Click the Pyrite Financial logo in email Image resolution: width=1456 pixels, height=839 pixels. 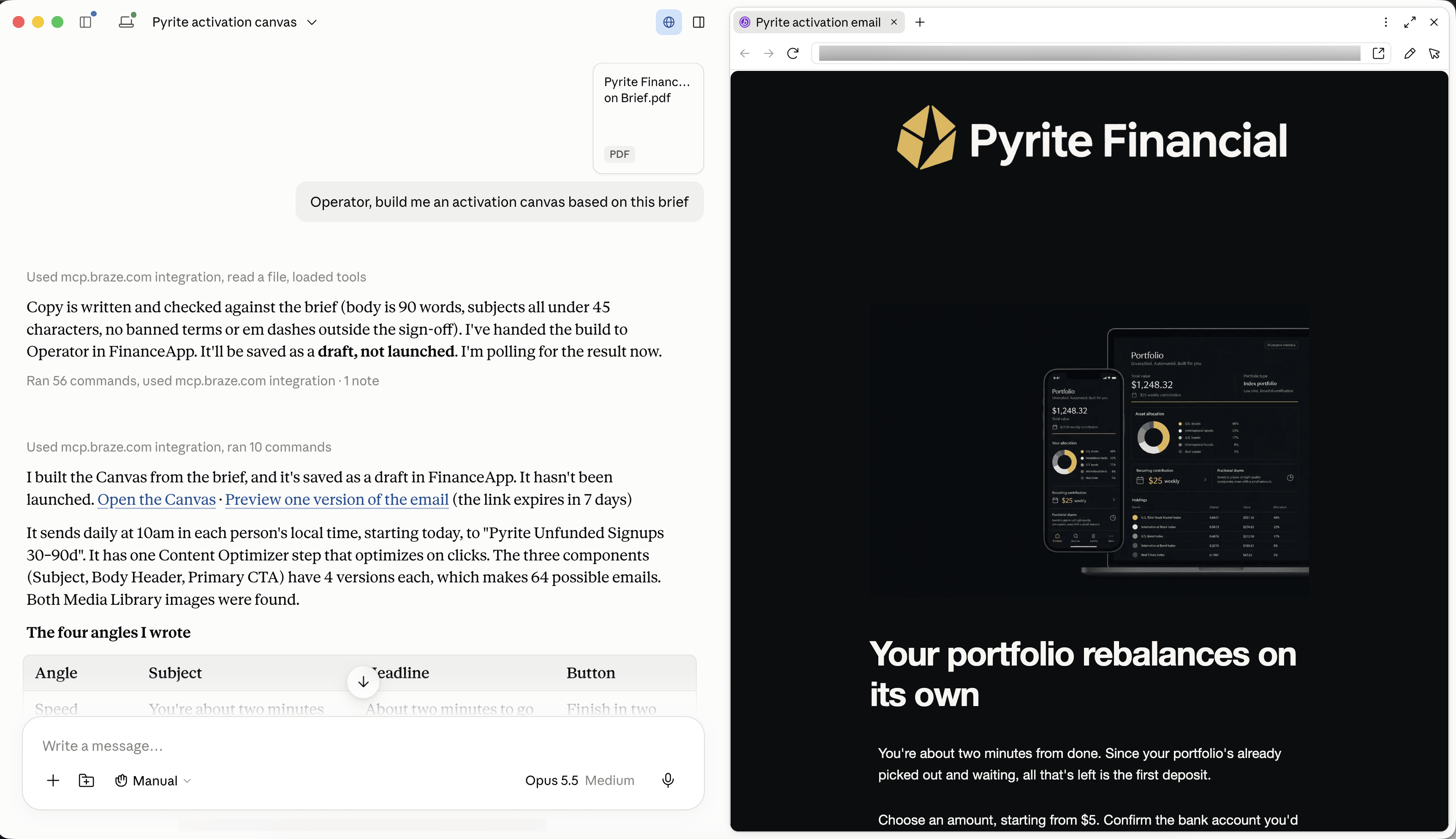coord(1092,138)
